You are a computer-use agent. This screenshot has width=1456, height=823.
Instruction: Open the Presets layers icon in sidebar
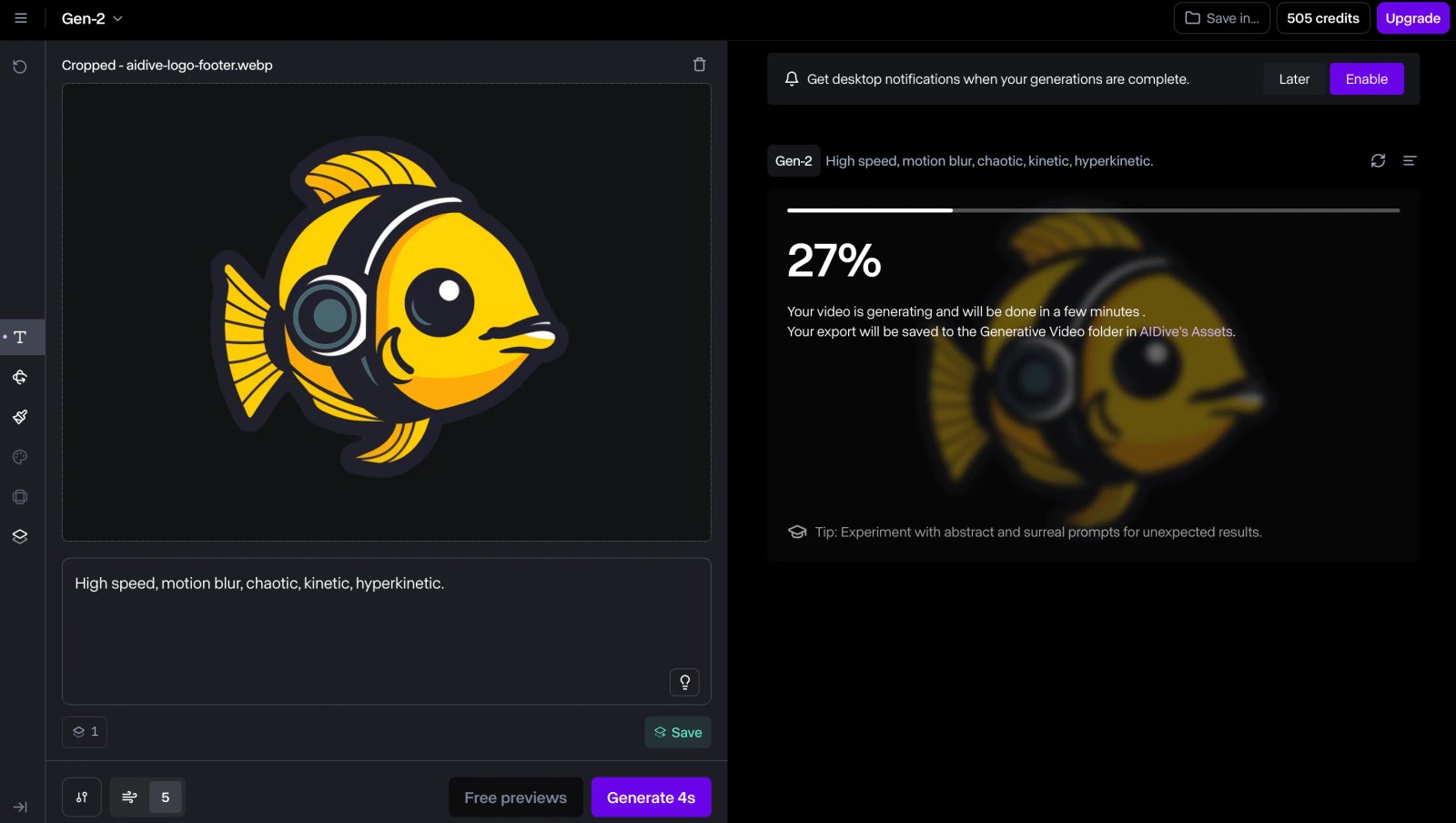coord(20,536)
